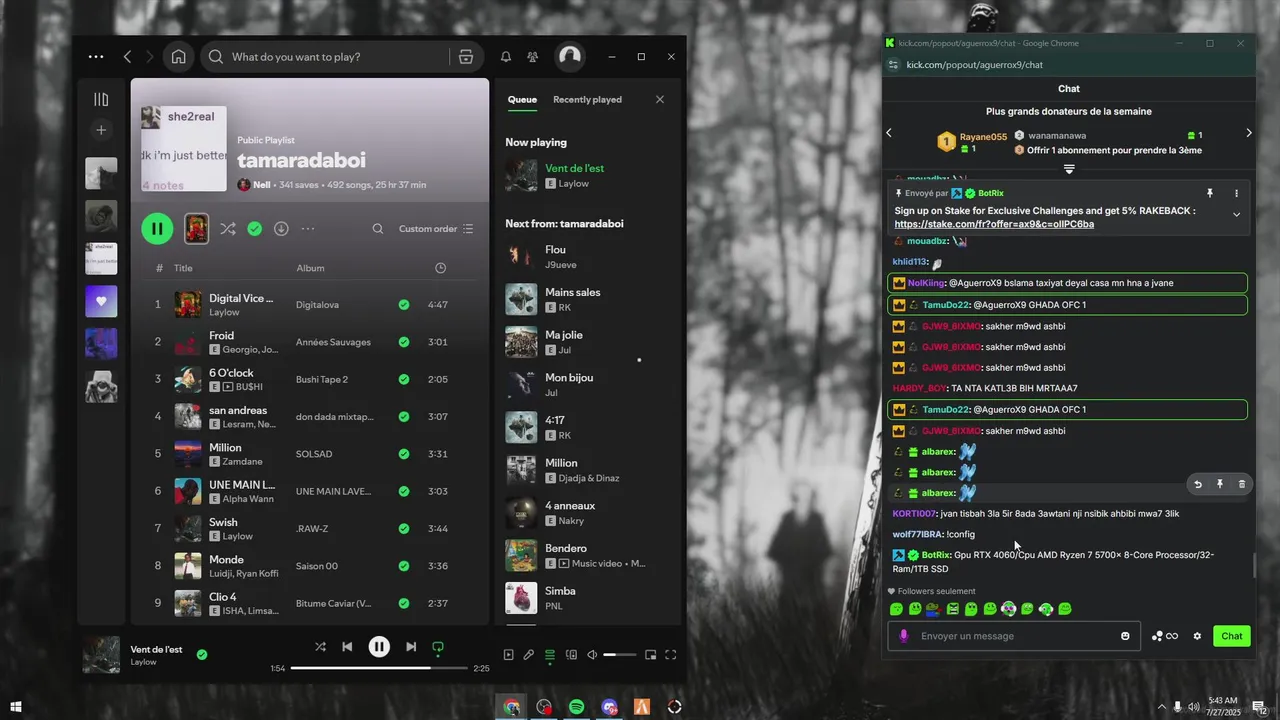Screen dimensions: 1280x720
Task: Send message with green Chat button
Action: (x=1232, y=636)
